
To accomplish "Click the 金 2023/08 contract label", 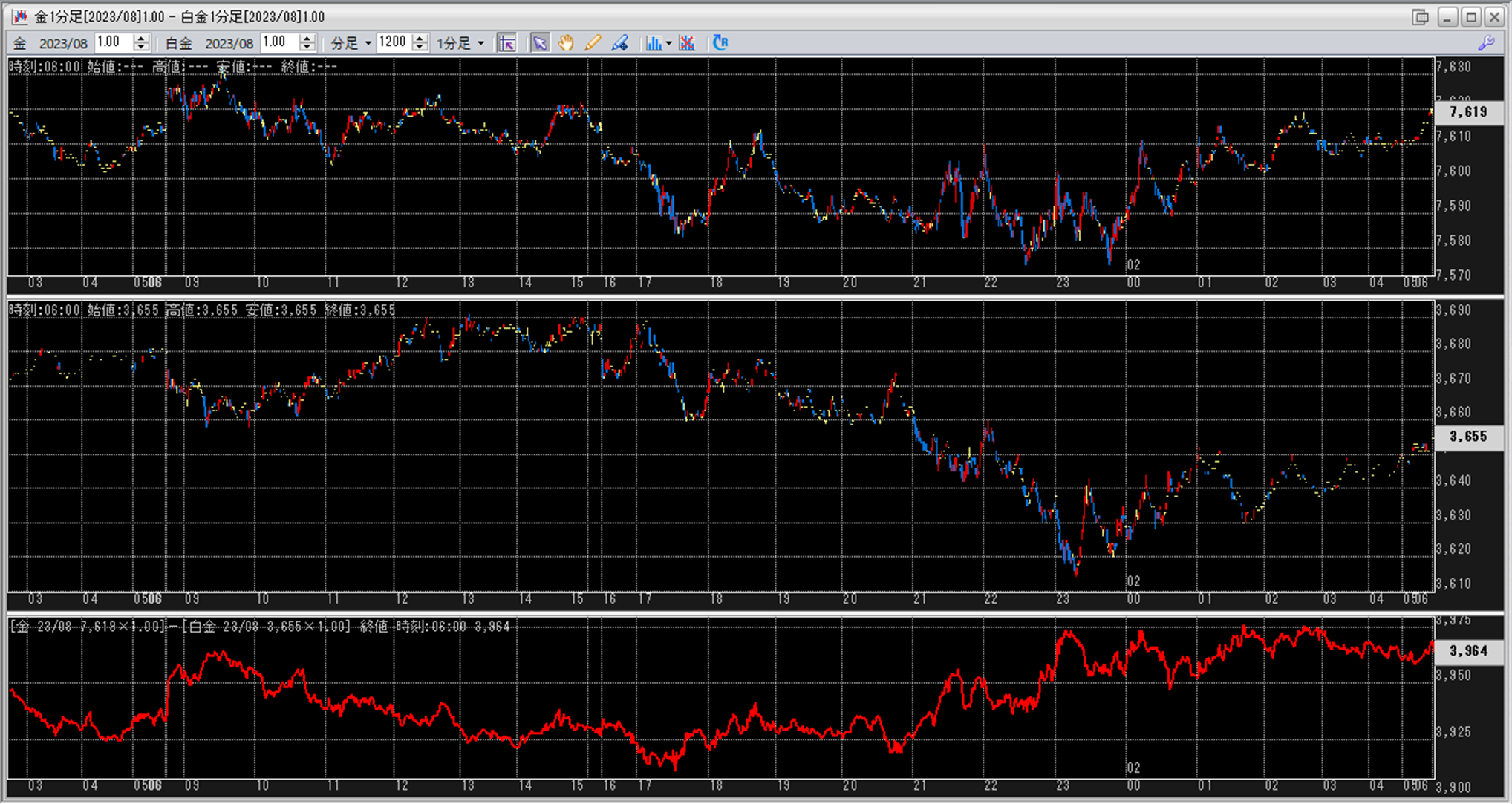I will pyautogui.click(x=63, y=43).
